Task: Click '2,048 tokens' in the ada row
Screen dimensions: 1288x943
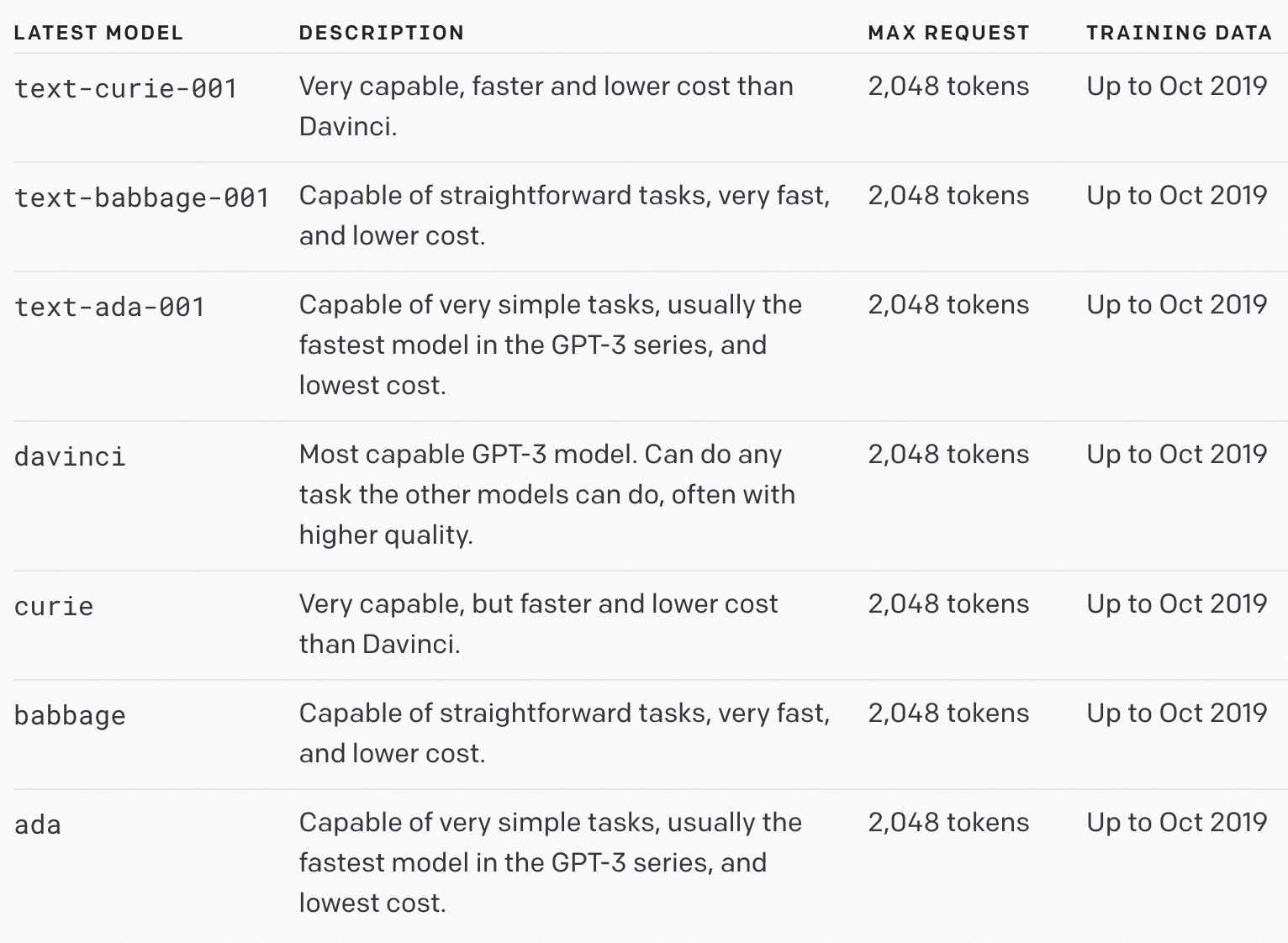Action: tap(948, 822)
